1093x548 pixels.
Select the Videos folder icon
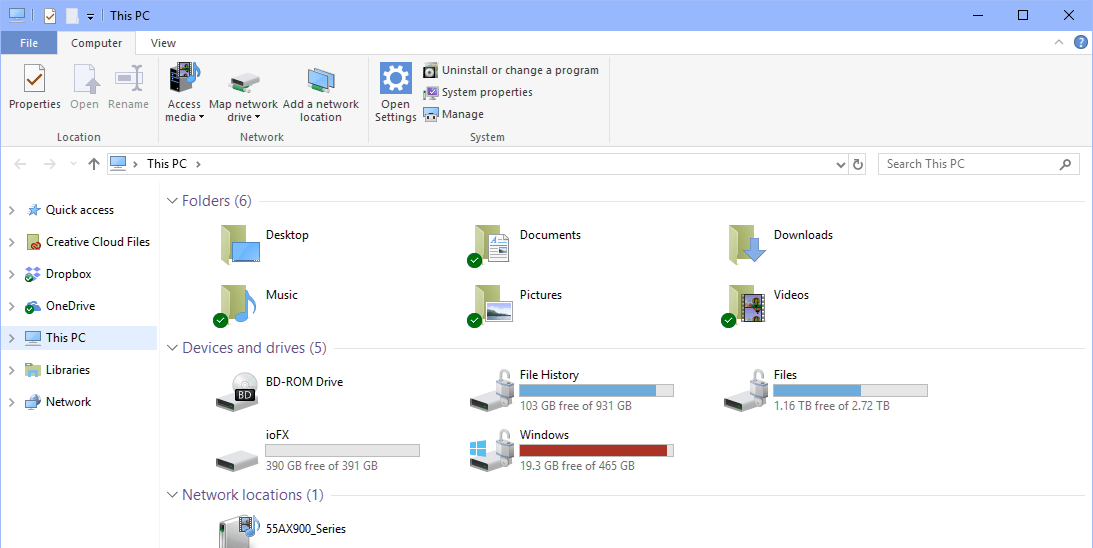point(744,305)
